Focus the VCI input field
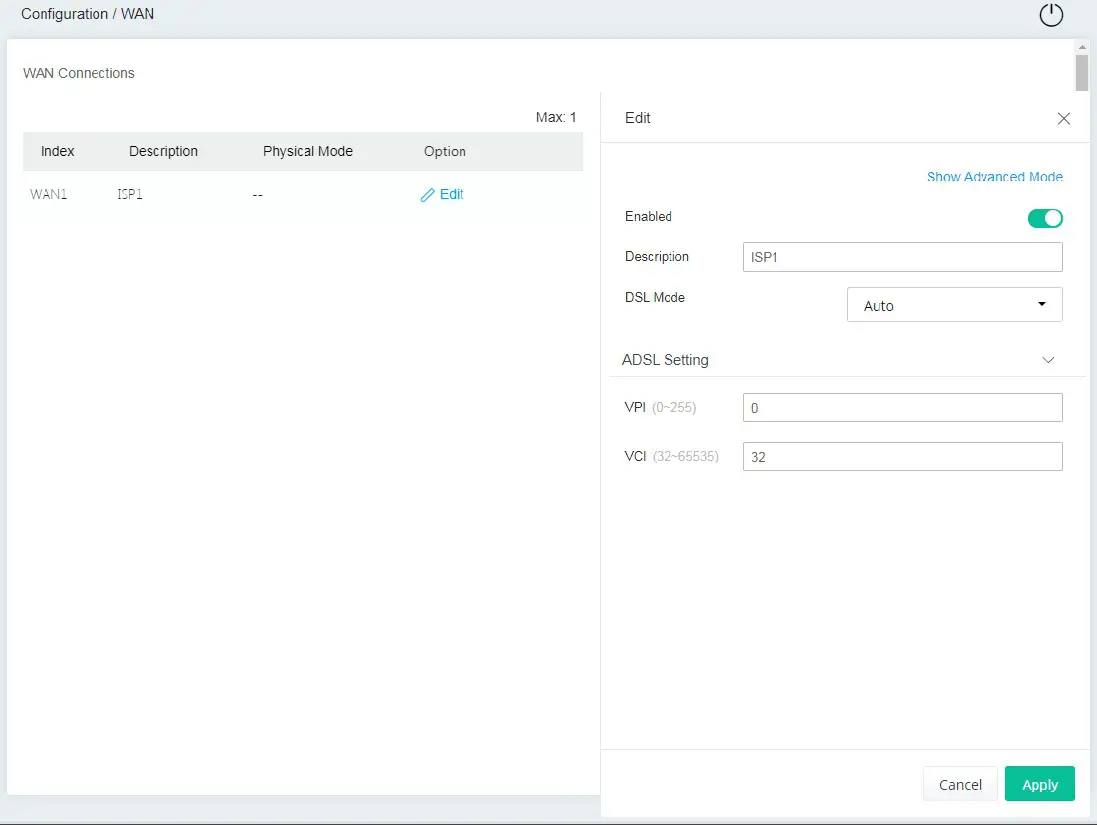The width and height of the screenshot is (1097, 825). click(902, 457)
